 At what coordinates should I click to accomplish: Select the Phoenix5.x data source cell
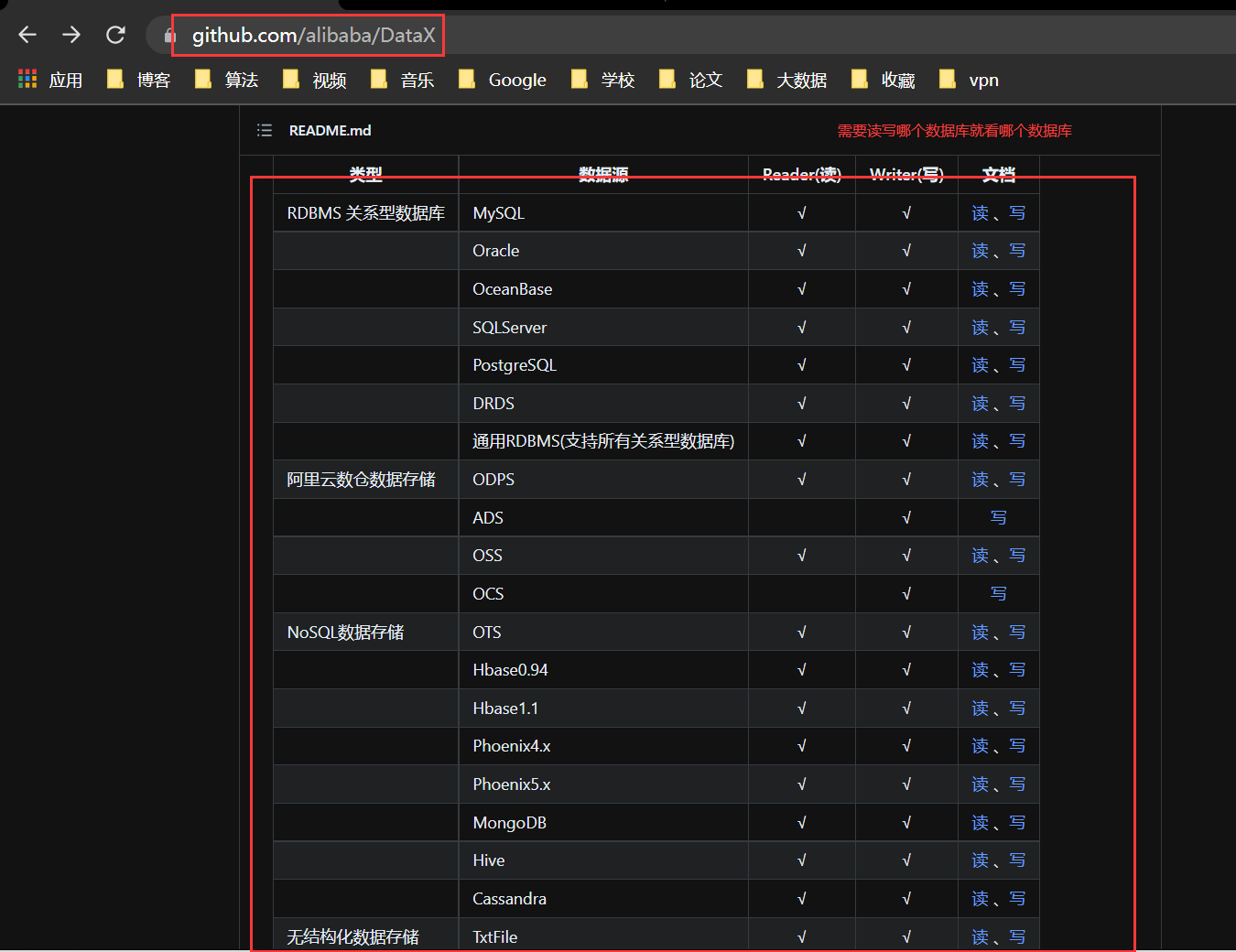(x=603, y=784)
